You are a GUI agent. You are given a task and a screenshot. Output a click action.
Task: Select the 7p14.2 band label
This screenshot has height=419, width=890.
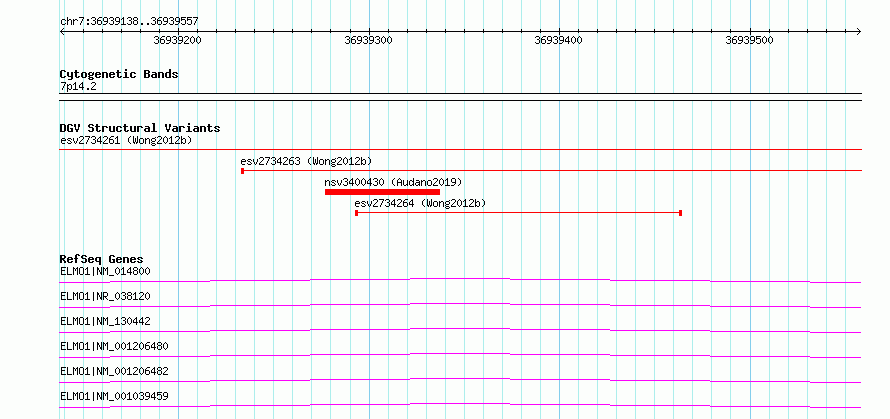[79, 86]
